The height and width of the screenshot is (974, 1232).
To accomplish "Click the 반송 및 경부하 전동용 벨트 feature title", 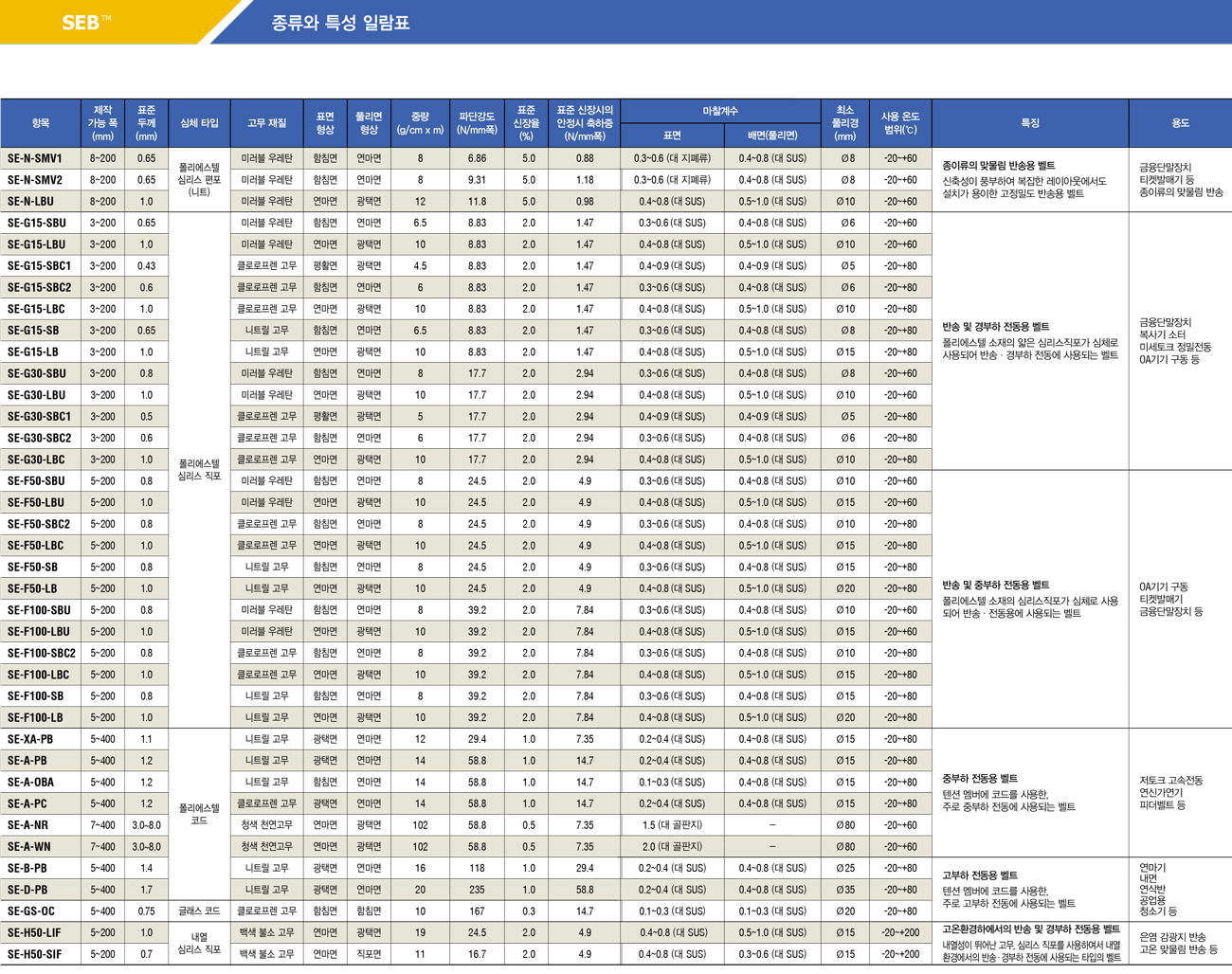I will tap(996, 327).
